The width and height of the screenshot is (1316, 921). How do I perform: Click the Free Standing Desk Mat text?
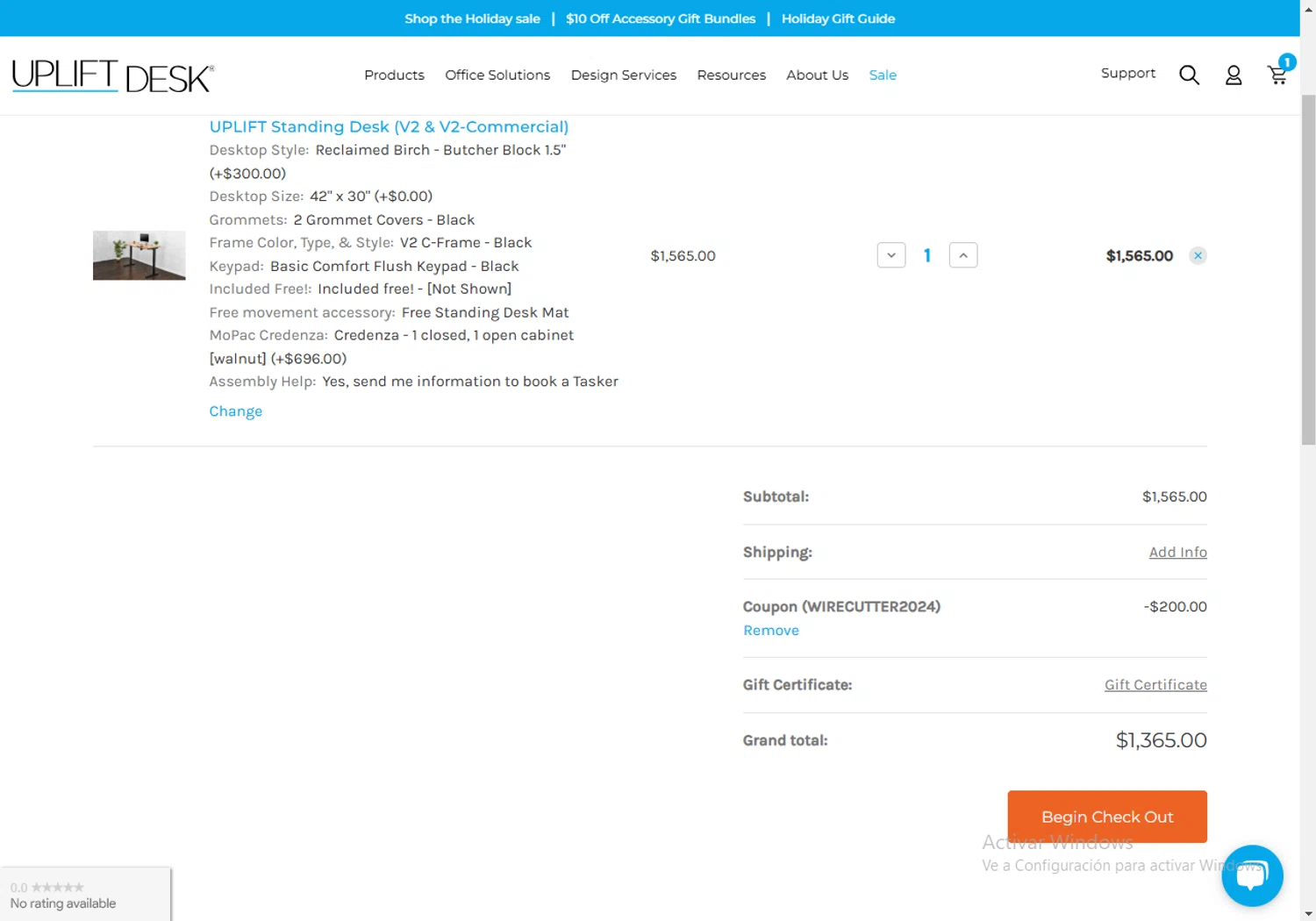pyautogui.click(x=485, y=312)
